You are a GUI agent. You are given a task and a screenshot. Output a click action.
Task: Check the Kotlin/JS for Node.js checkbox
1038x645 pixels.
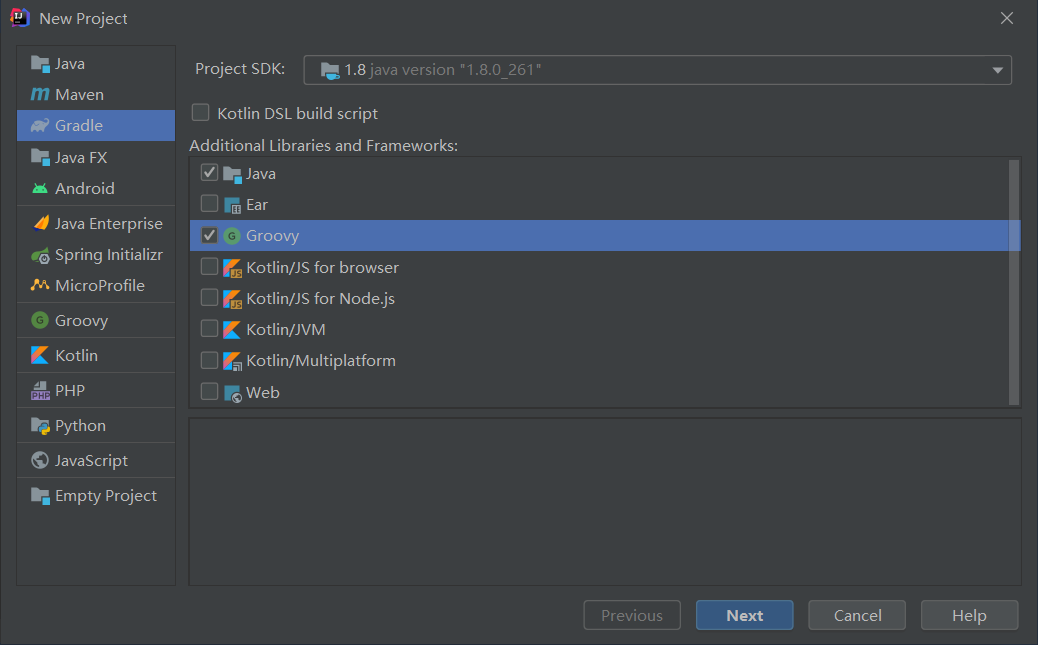209,297
